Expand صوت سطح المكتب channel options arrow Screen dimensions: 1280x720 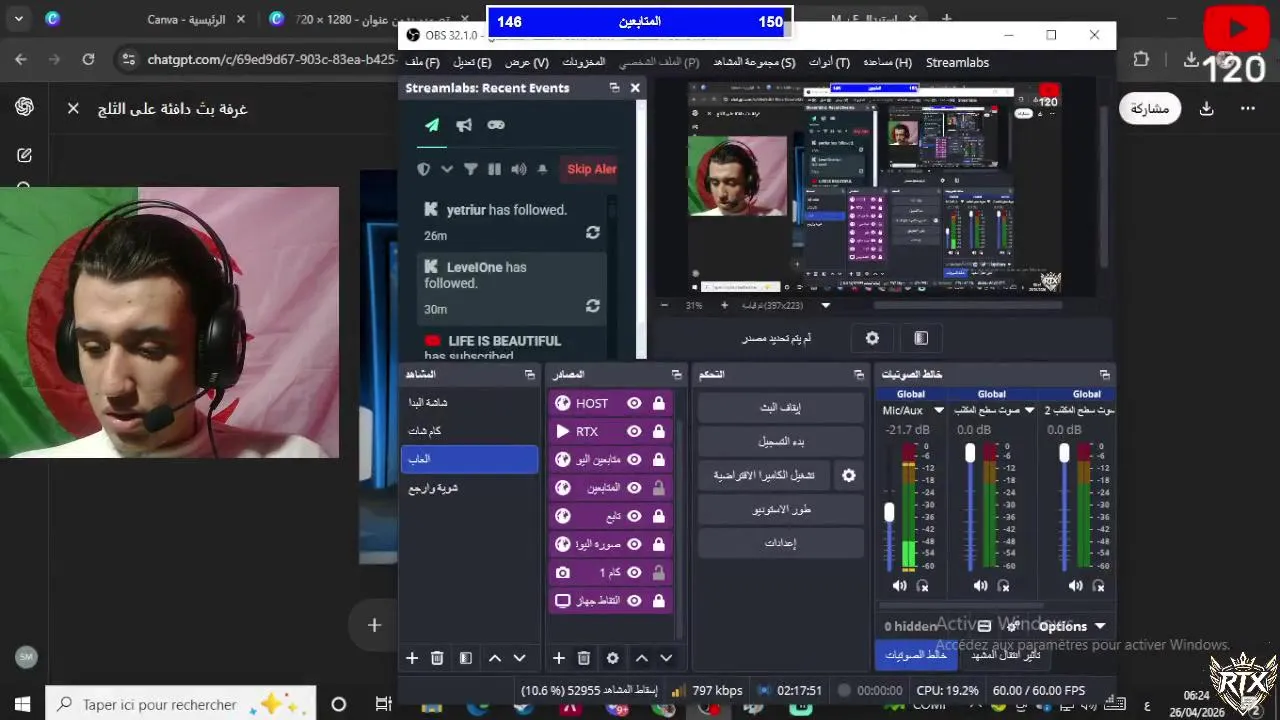point(1029,410)
